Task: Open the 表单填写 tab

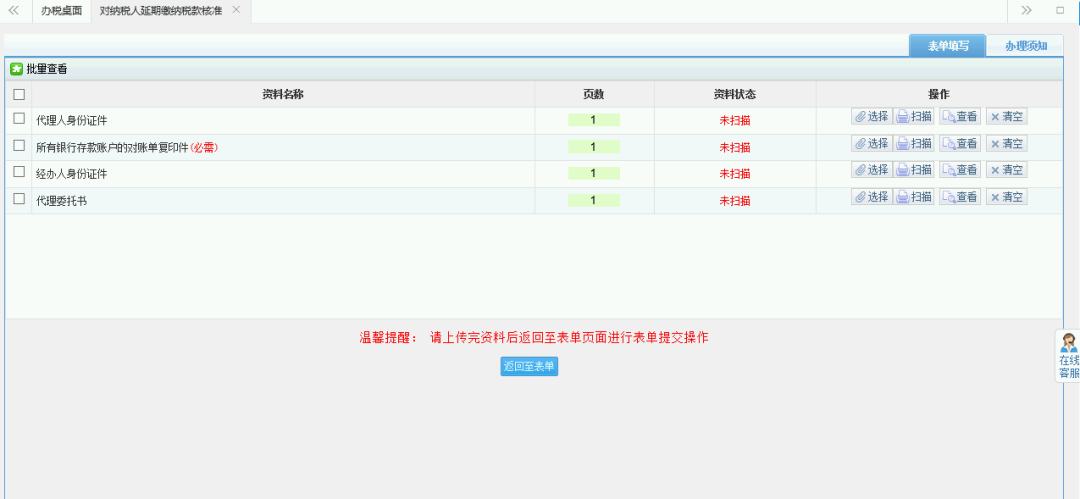Action: (x=948, y=45)
